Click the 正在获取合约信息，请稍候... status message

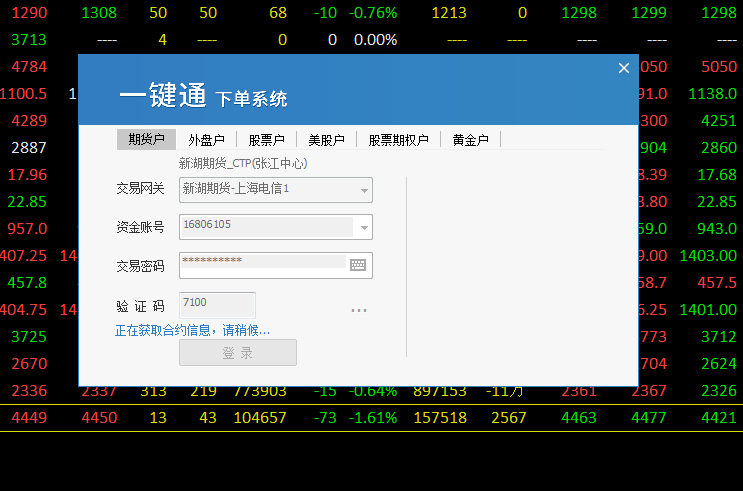[x=192, y=330]
